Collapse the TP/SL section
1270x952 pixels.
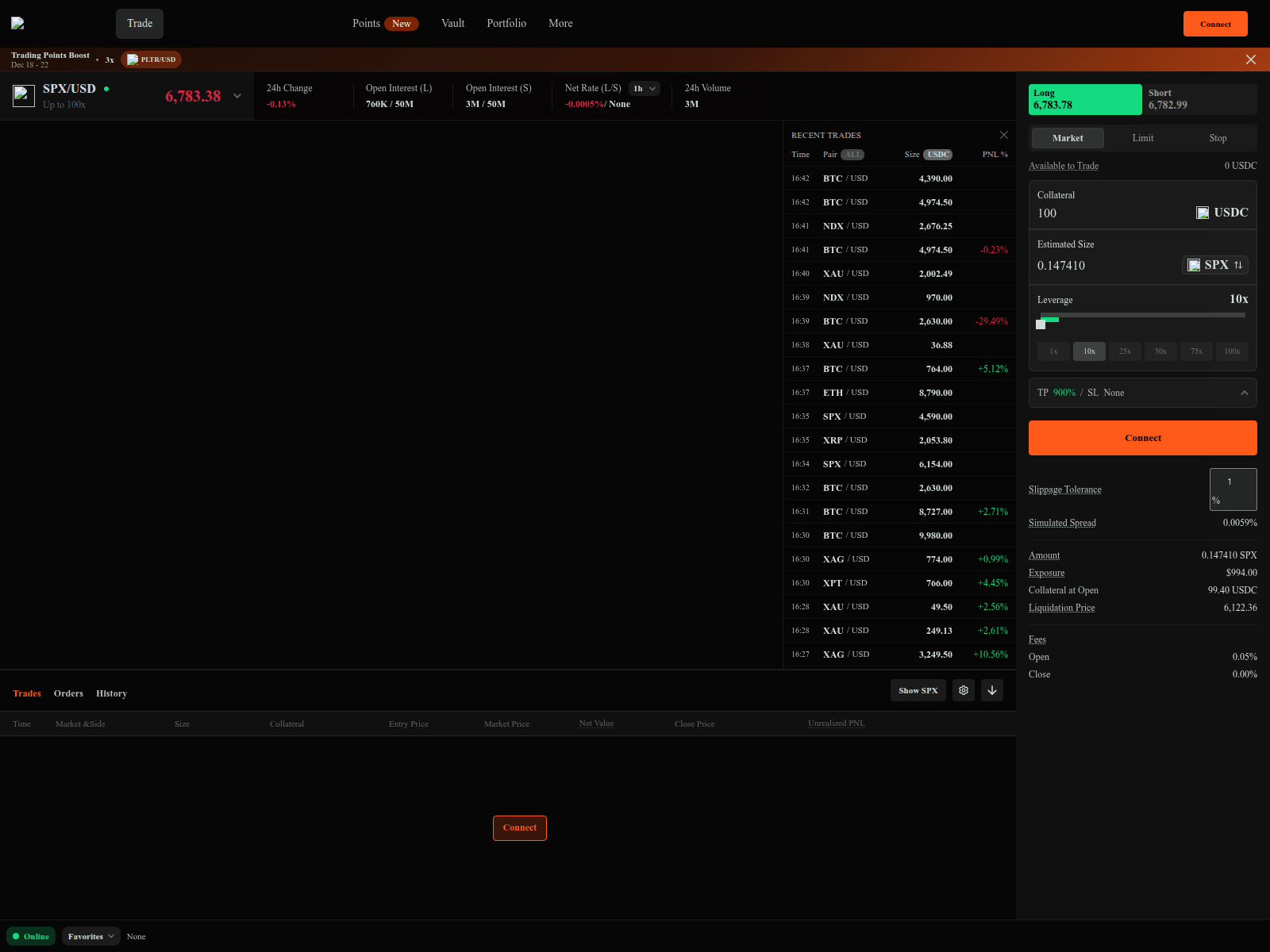pos(1245,392)
